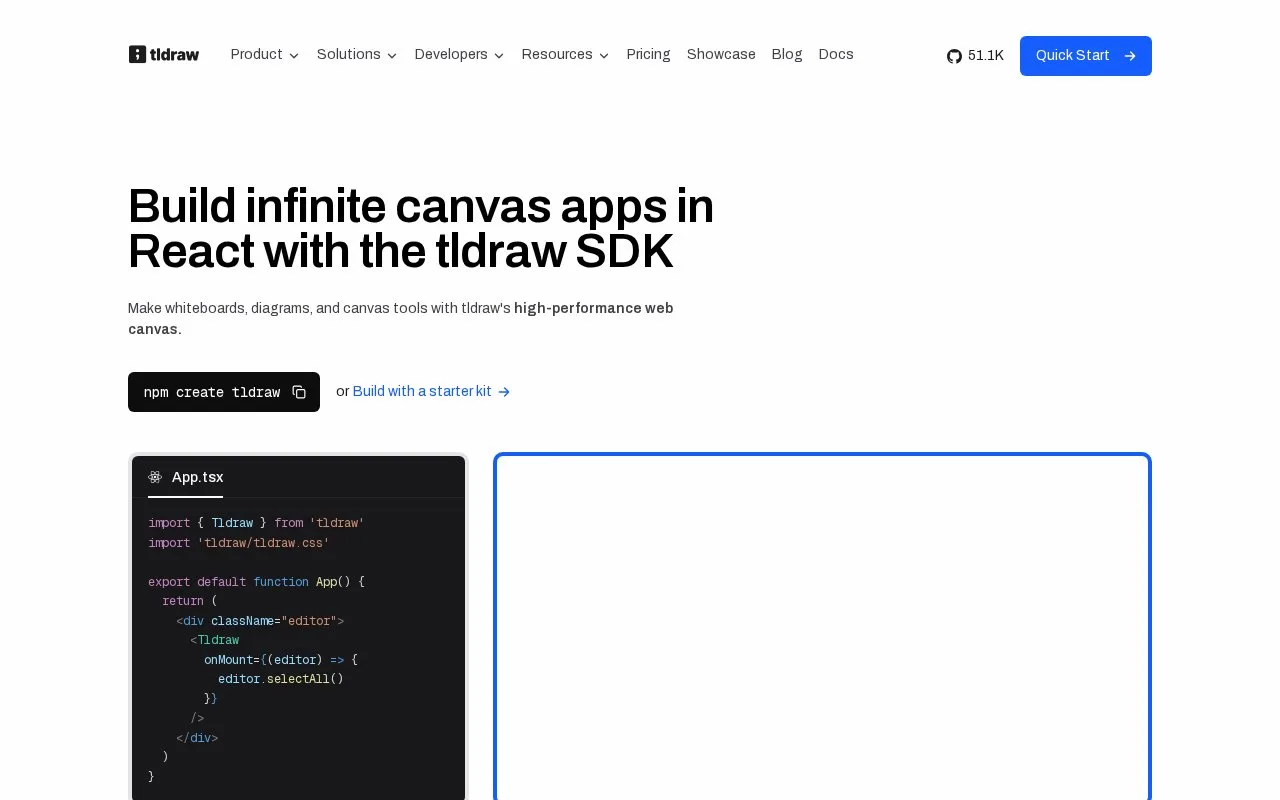This screenshot has height=800, width=1280.
Task: Click the editor.selectAll() code line
Action: click(x=281, y=679)
